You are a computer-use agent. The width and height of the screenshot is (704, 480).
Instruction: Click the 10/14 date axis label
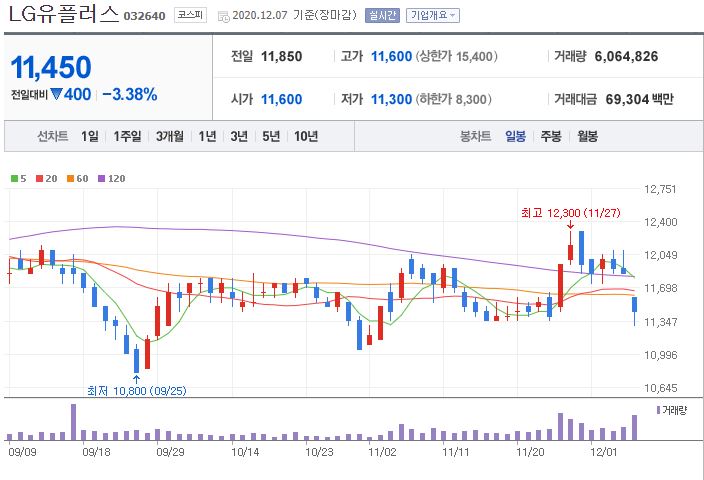coord(245,451)
